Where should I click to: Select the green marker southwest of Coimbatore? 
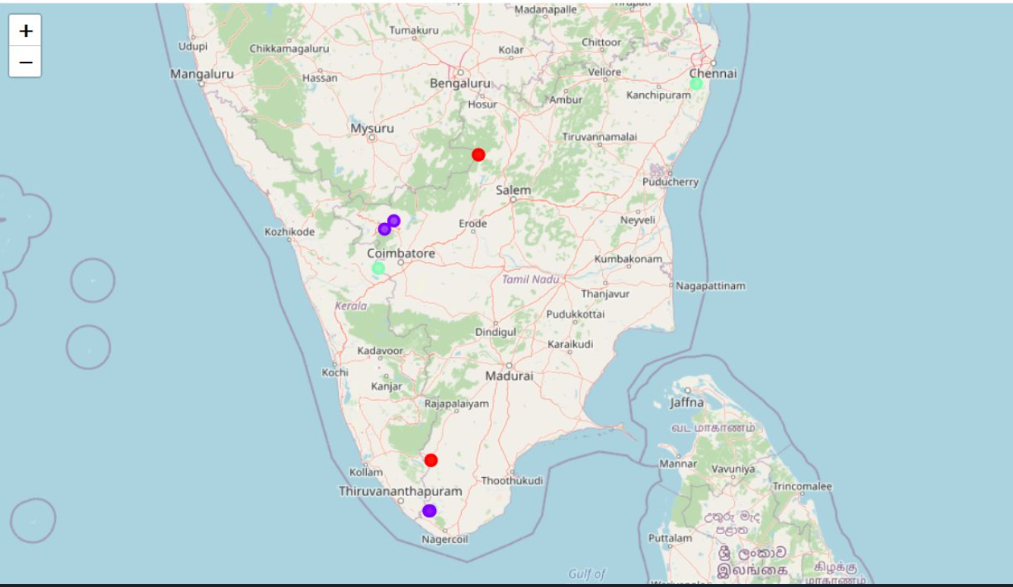pos(378,269)
